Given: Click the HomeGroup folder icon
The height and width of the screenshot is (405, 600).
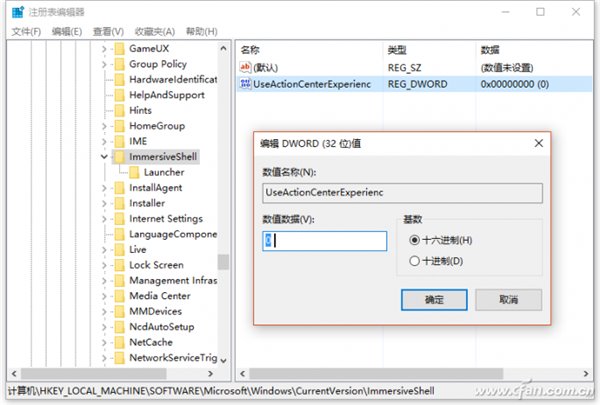Looking at the screenshot, I should pos(120,126).
